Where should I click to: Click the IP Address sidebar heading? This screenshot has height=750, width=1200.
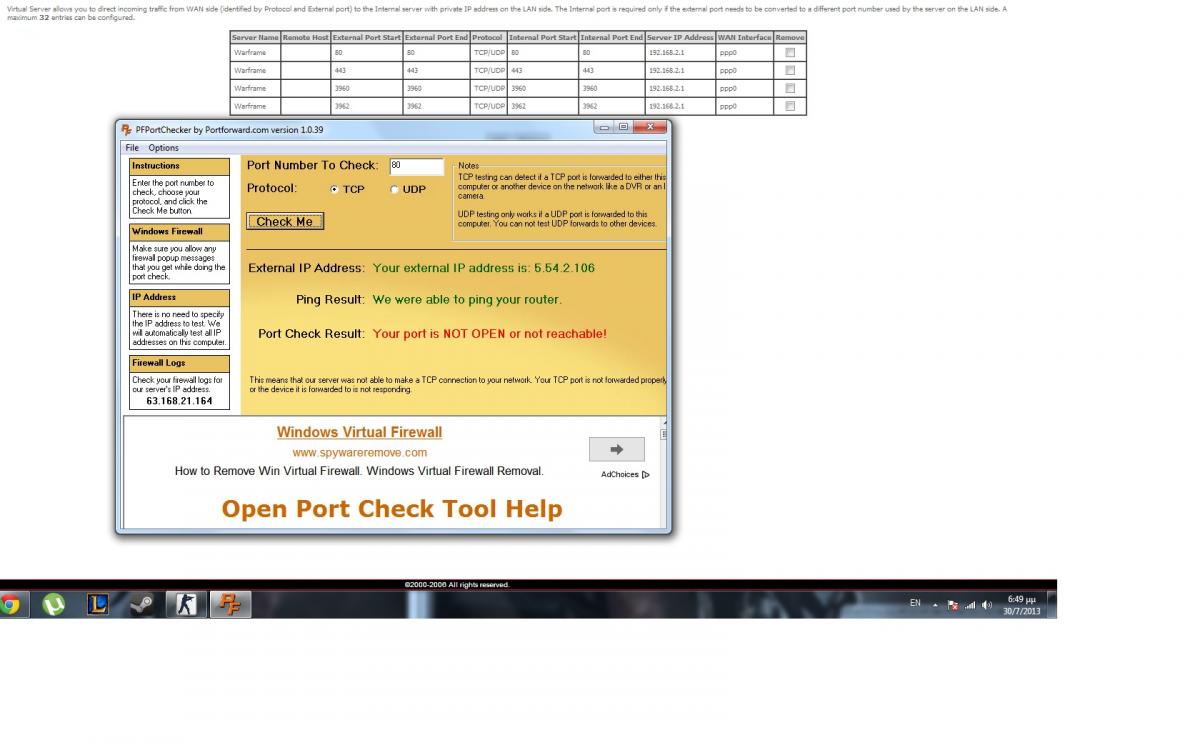pos(179,297)
